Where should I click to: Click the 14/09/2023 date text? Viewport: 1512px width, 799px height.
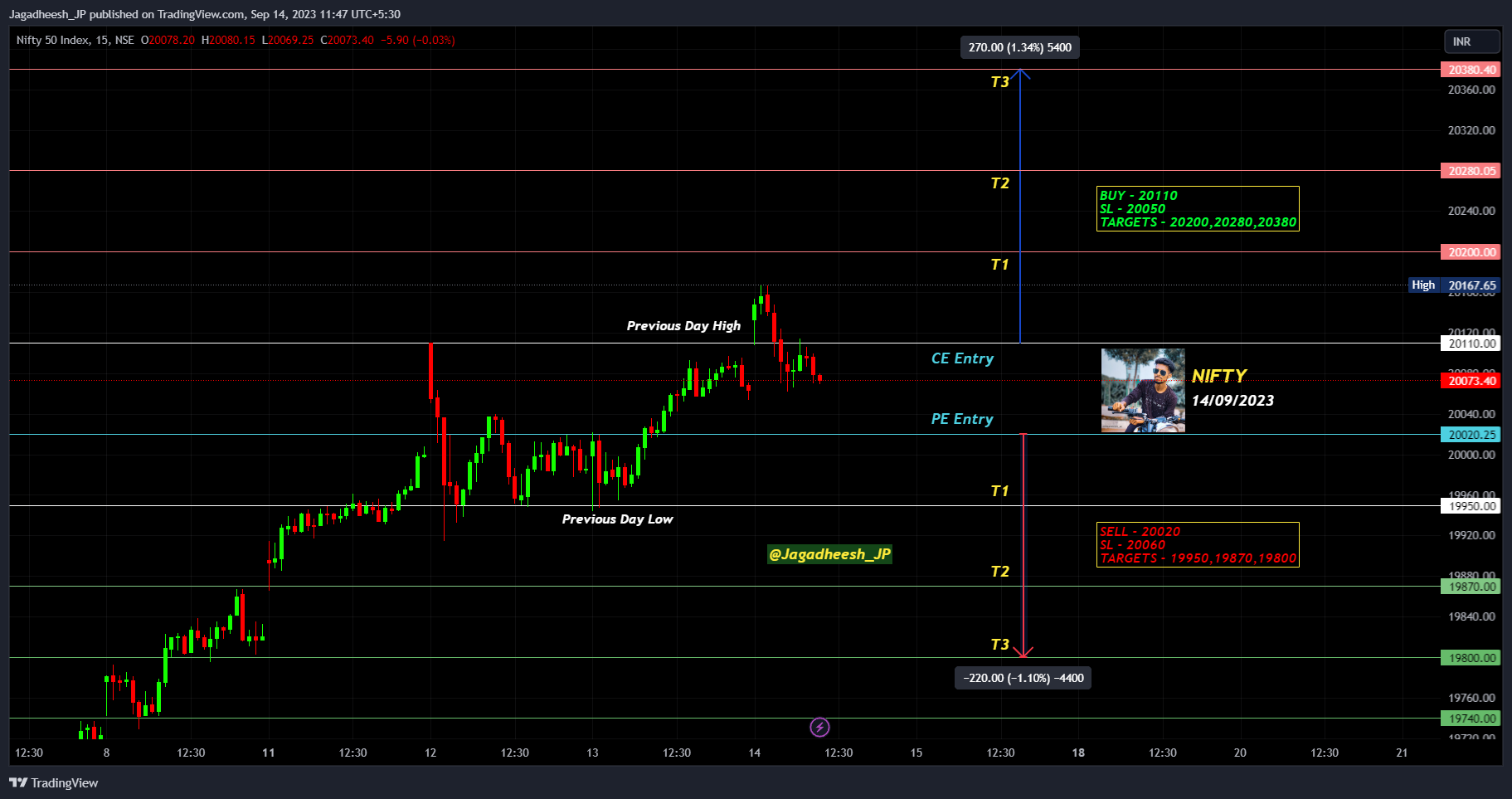pos(1232,401)
